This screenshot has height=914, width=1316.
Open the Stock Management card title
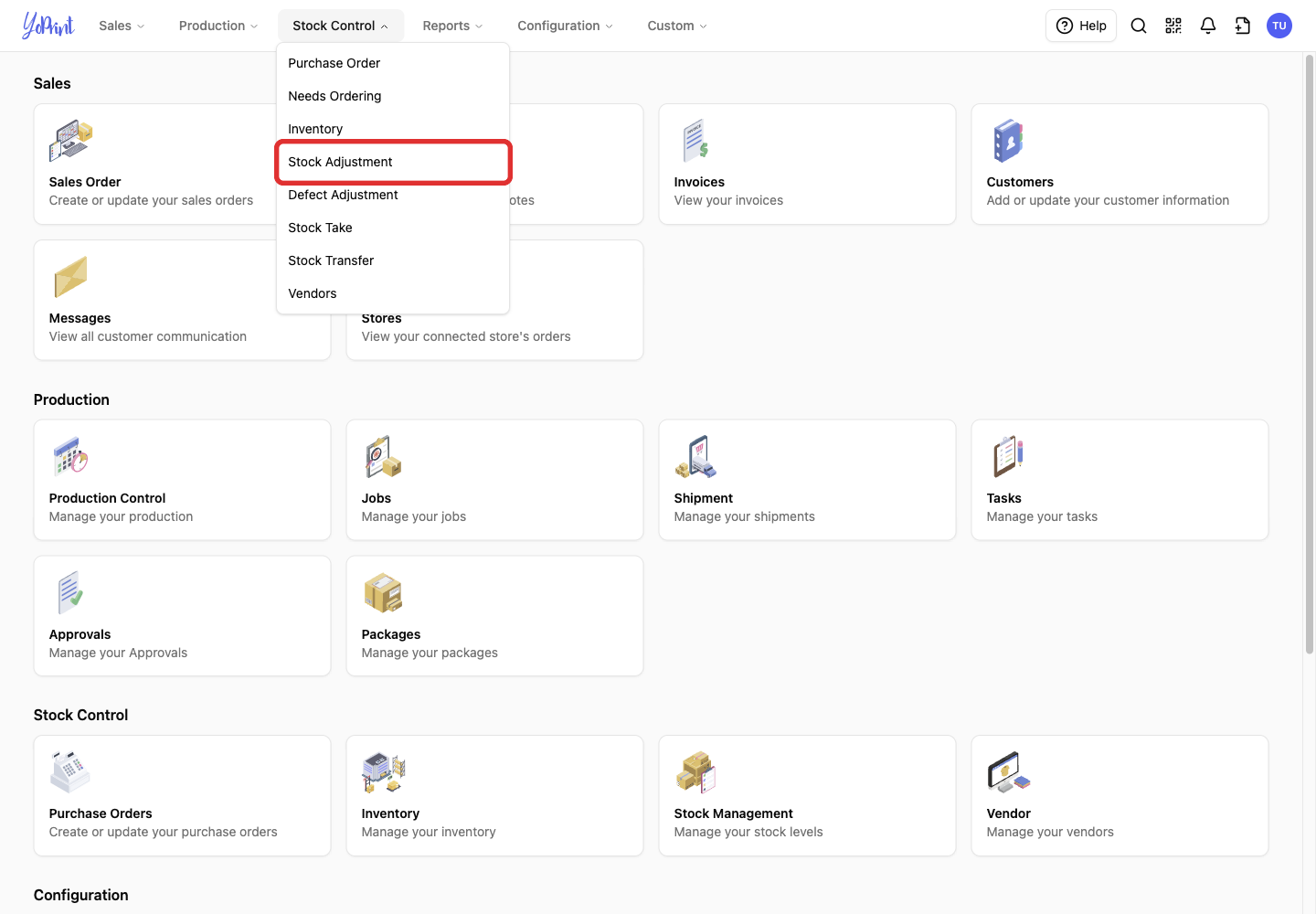click(733, 813)
